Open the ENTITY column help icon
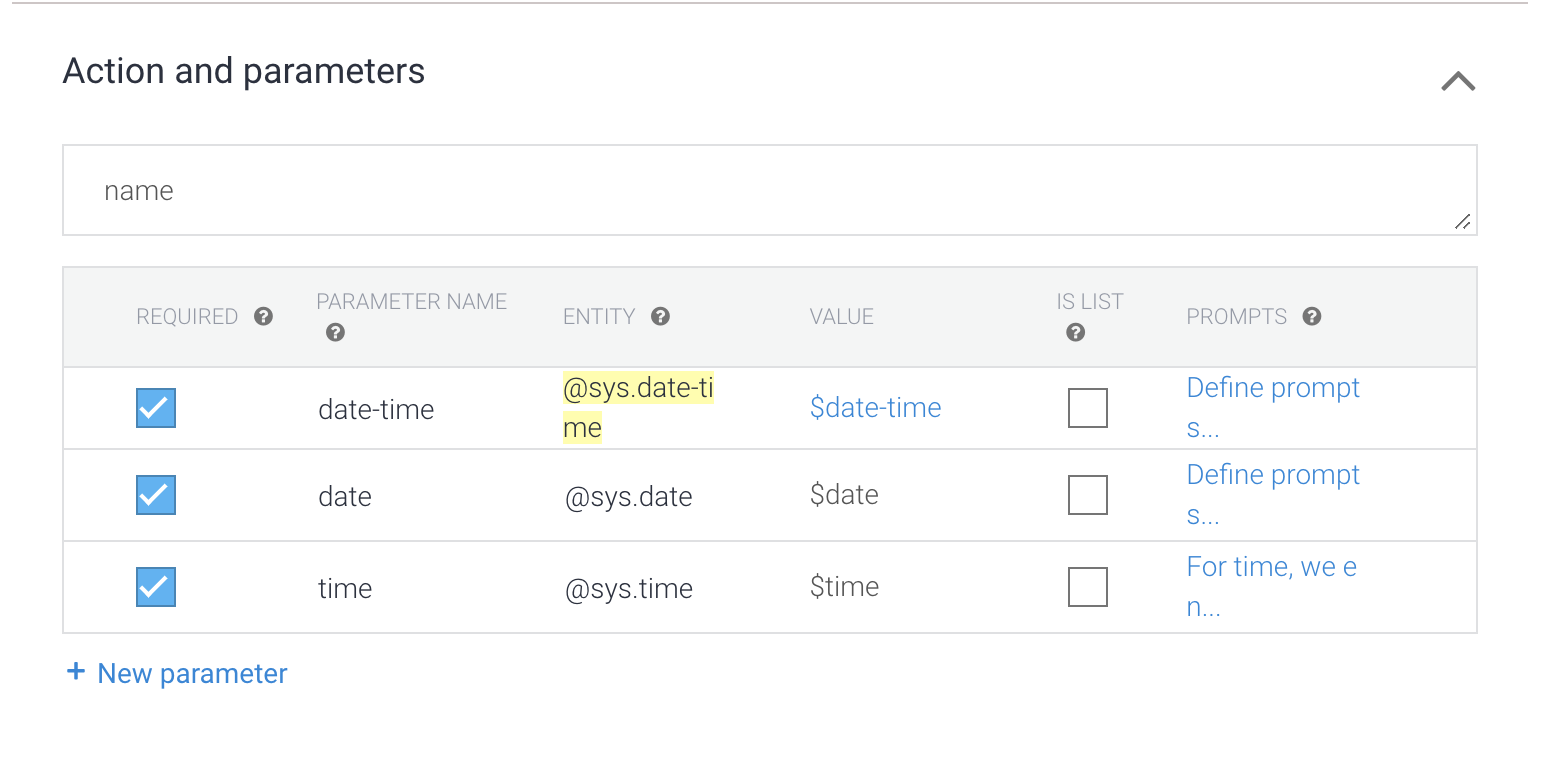This screenshot has width=1564, height=768. (x=660, y=316)
